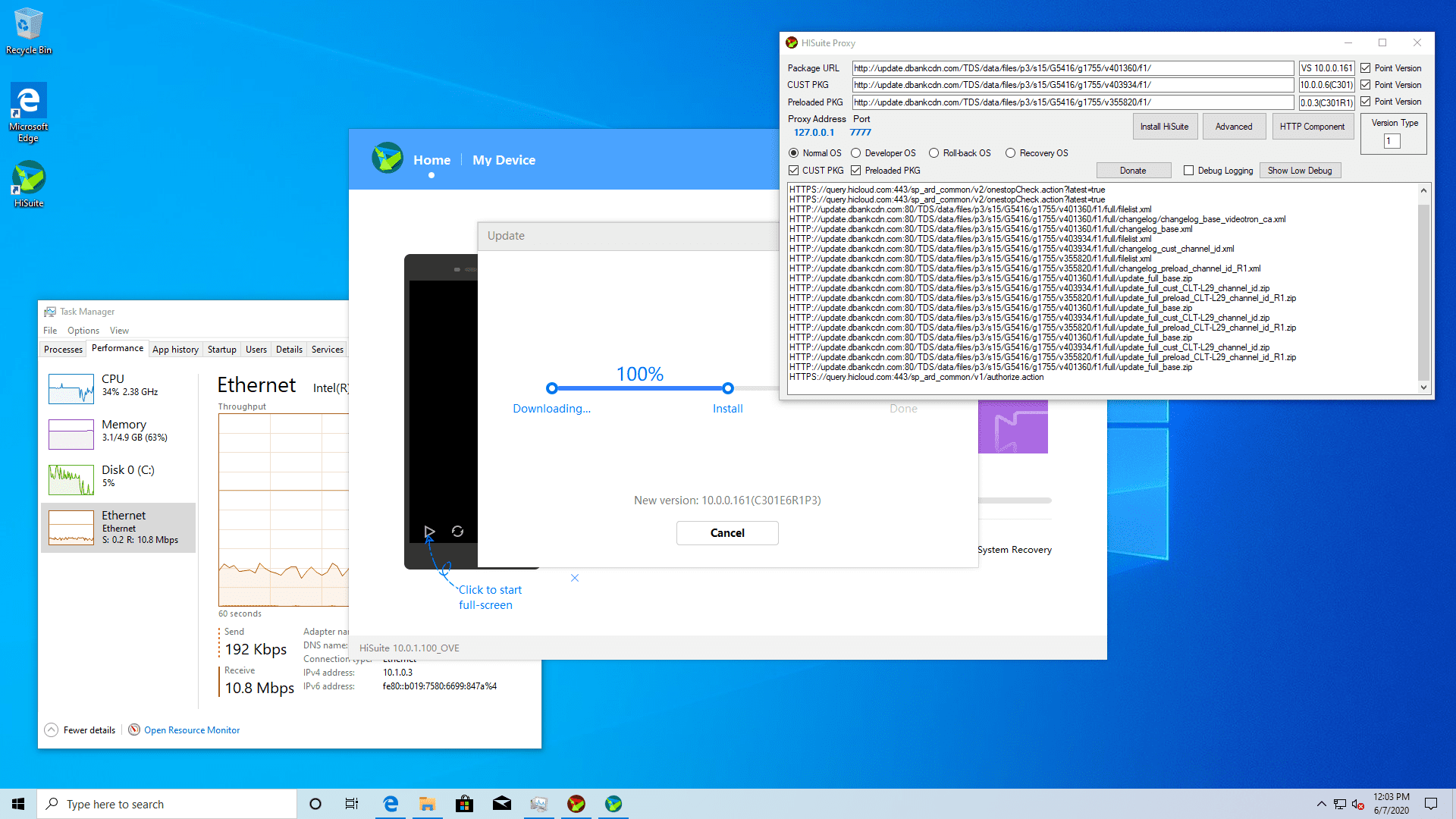The image size is (1456, 819).
Task: Click the log scrollbar down arrow
Action: pos(1423,388)
